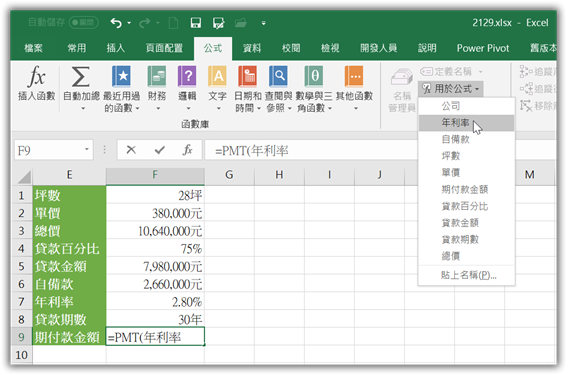Screen dimensions: 567x375
Task: Open the Logical (邏輯) functions icon
Action: (187, 76)
